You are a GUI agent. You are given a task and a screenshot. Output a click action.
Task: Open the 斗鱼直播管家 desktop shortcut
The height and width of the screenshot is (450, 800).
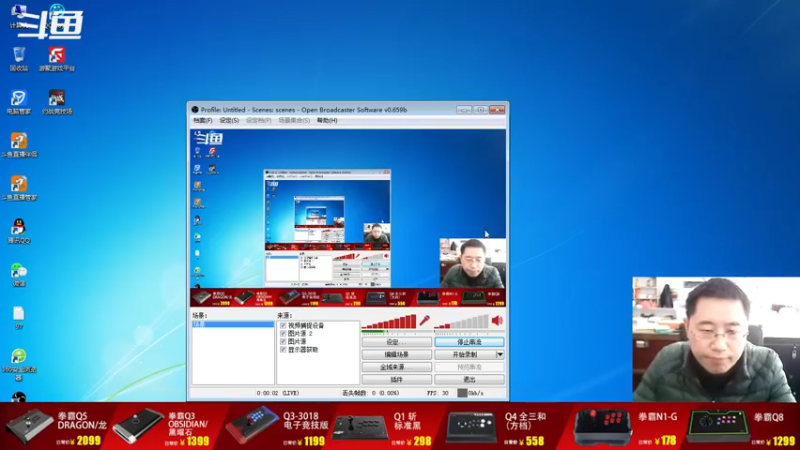point(19,188)
